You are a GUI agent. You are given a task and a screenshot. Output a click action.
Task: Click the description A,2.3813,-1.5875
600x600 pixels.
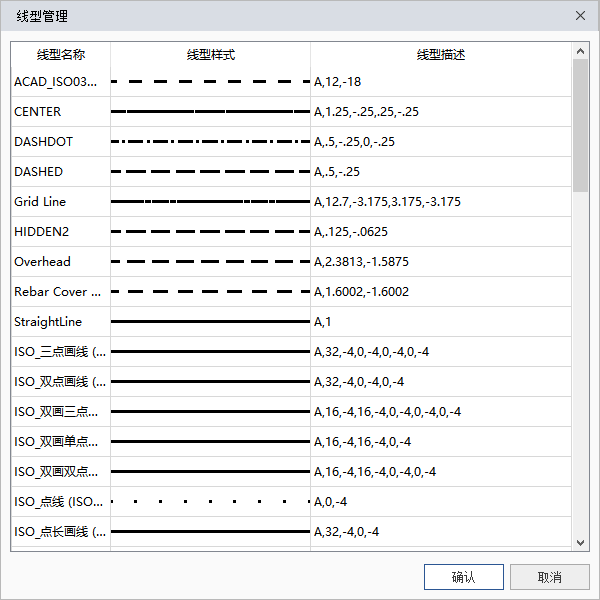pos(361,262)
